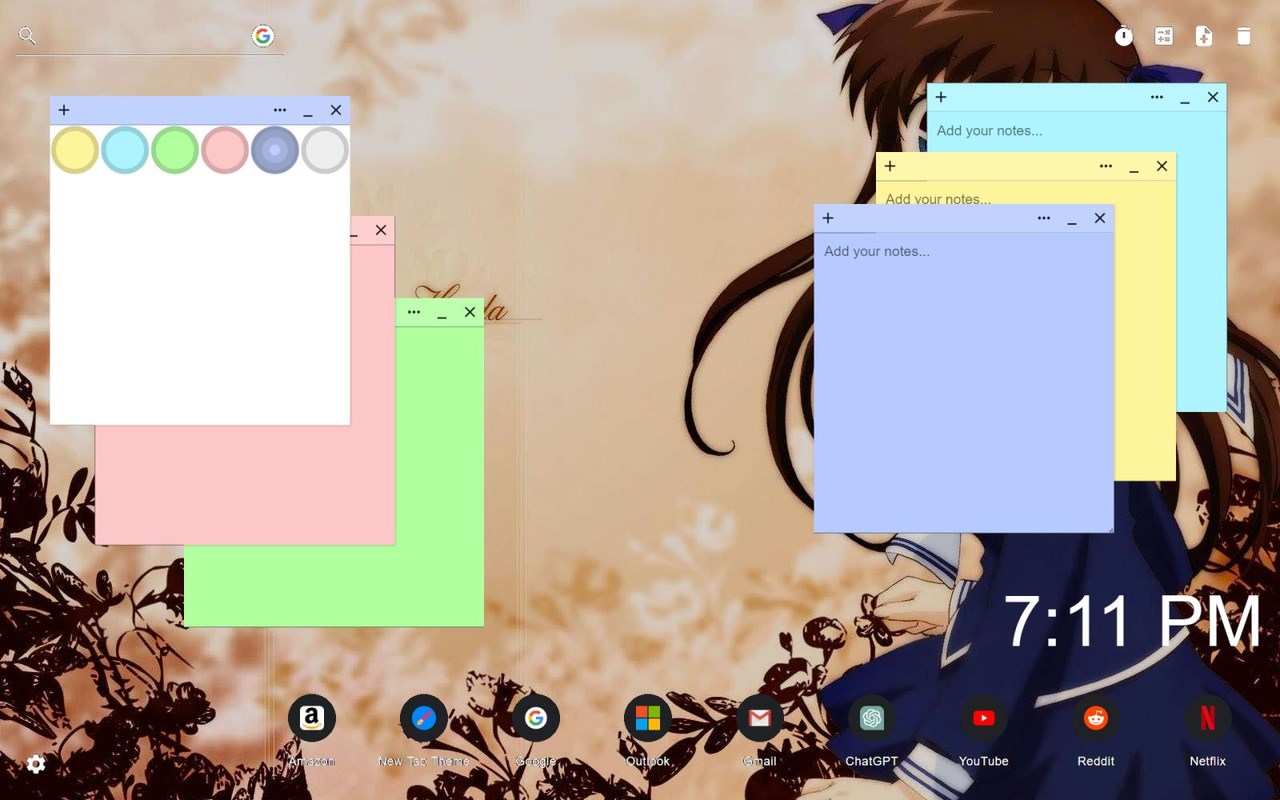Launch the Gmail shortcut
1280x800 pixels.
point(760,718)
